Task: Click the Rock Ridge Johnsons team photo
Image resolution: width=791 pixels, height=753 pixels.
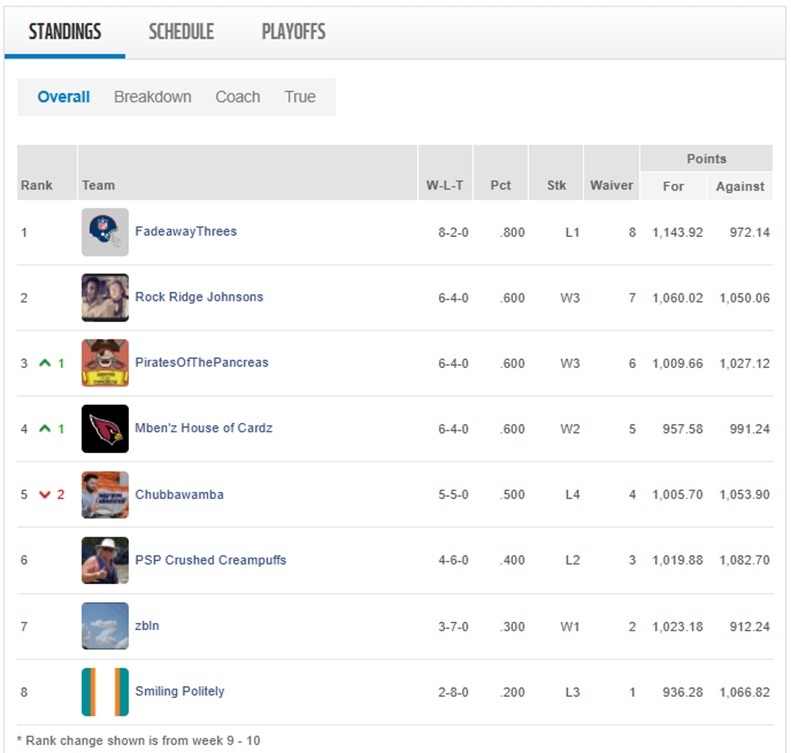Action: (x=105, y=298)
